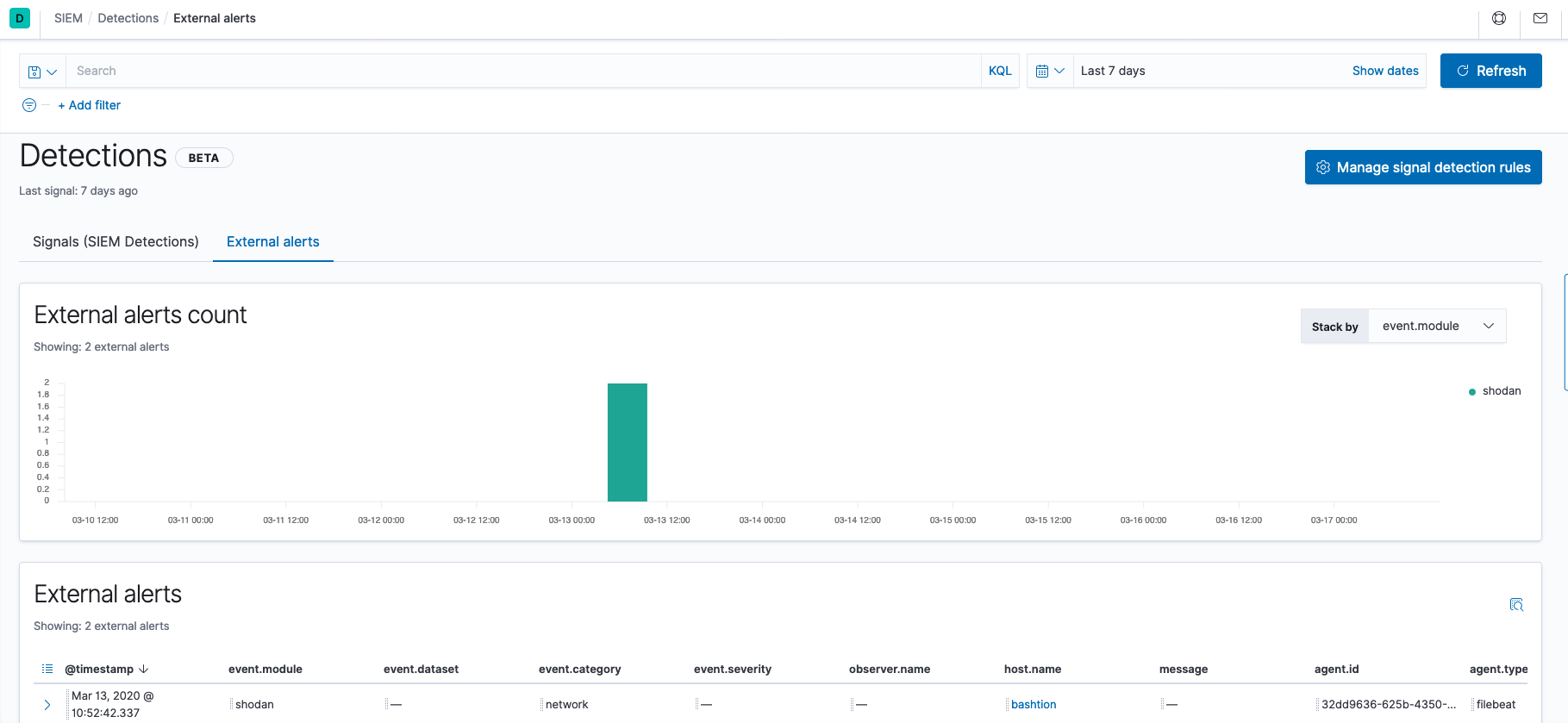The image size is (1568, 723).
Task: Click the Show dates link
Action: (x=1384, y=72)
